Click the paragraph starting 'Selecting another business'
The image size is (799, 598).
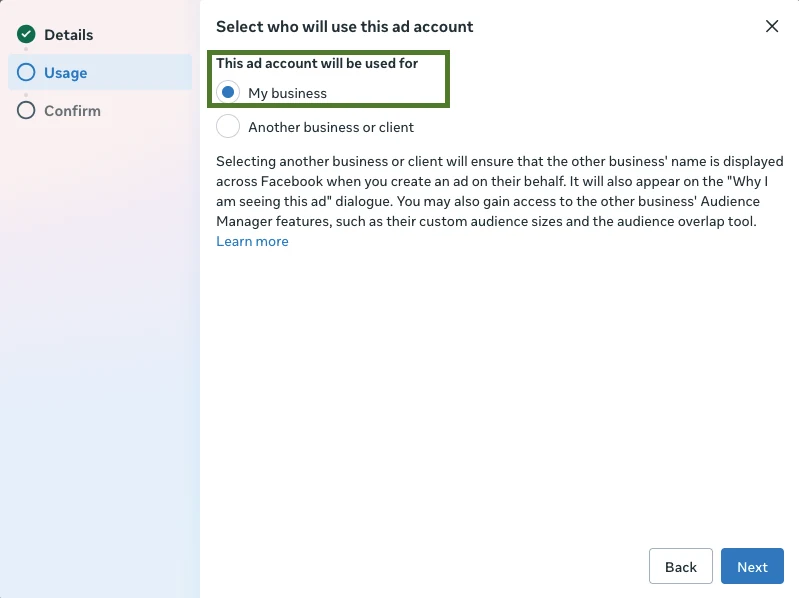click(499, 192)
